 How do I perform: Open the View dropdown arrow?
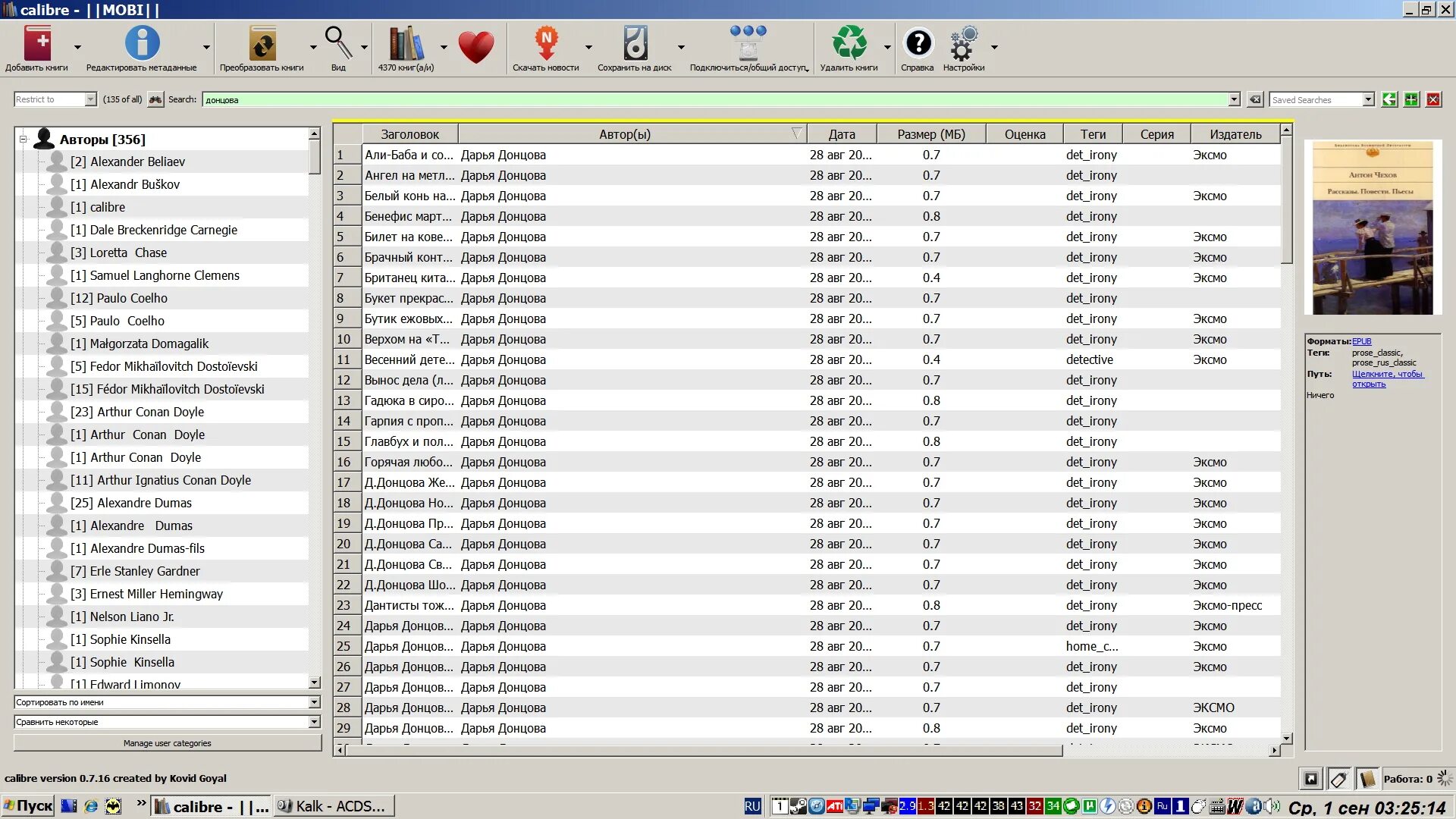(x=364, y=47)
